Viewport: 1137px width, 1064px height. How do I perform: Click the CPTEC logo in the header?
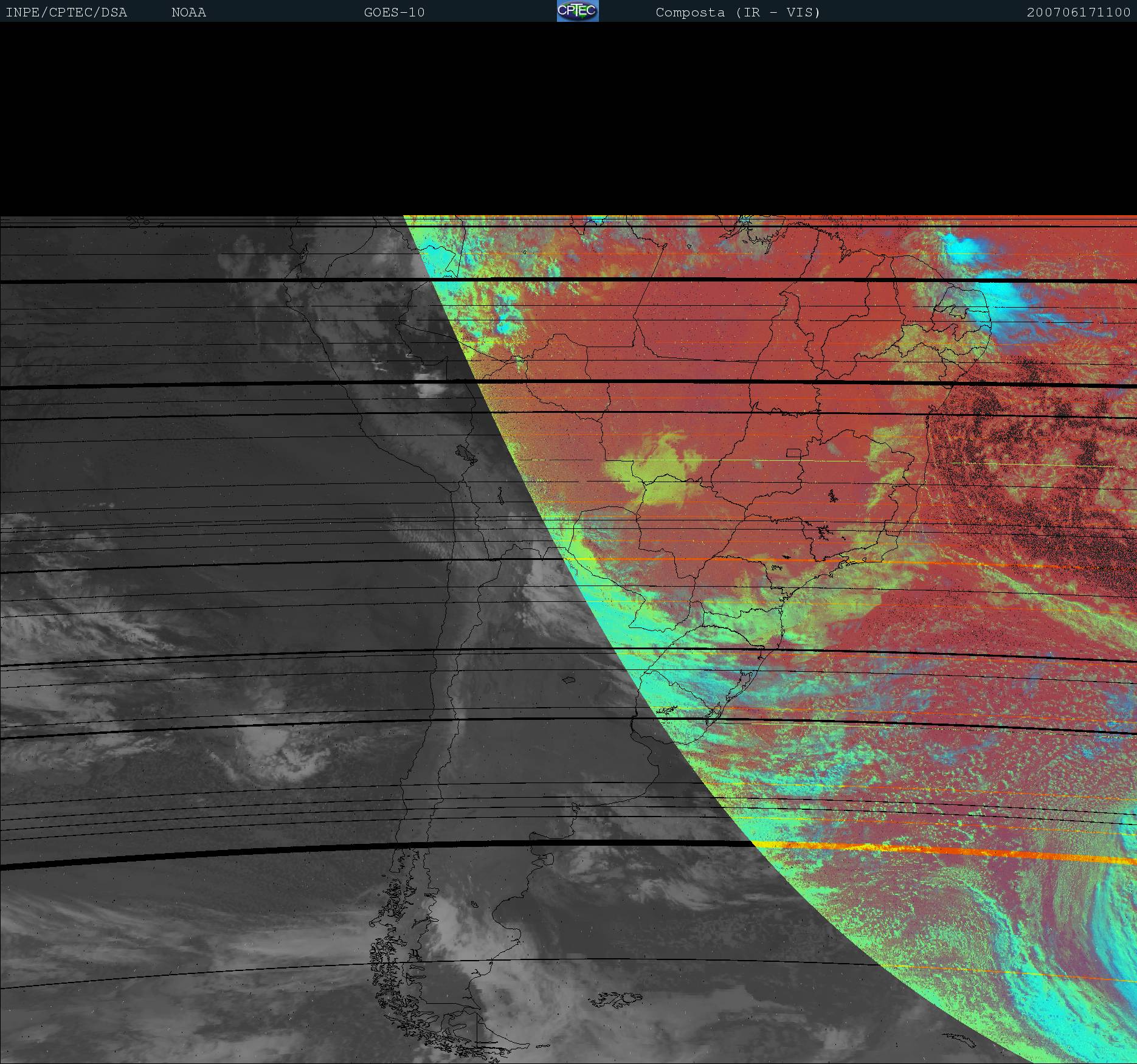[x=577, y=11]
